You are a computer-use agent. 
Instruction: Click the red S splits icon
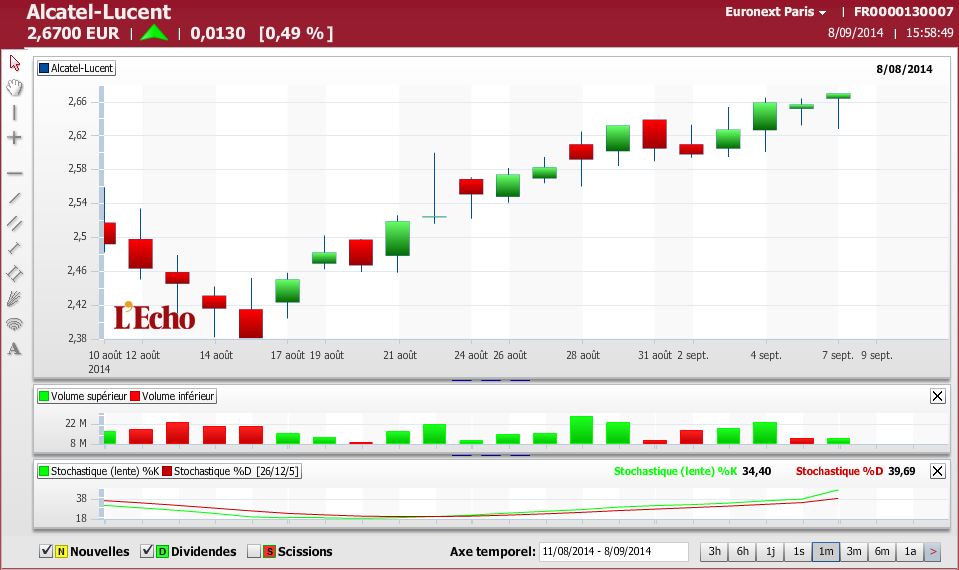pos(269,552)
